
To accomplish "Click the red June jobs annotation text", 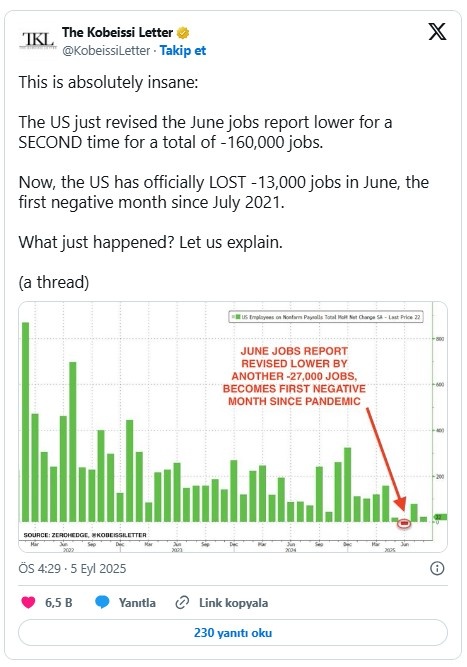I will (294, 376).
